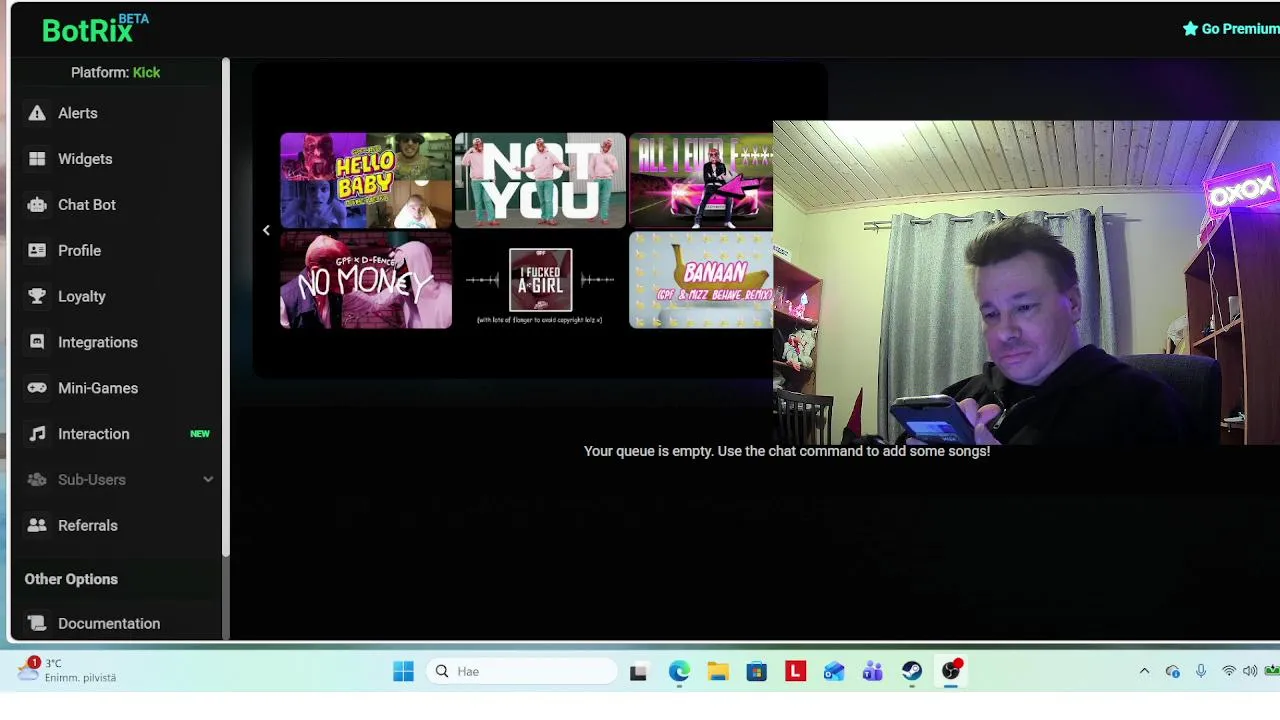Click the Integrations icon in sidebar

pos(37,342)
